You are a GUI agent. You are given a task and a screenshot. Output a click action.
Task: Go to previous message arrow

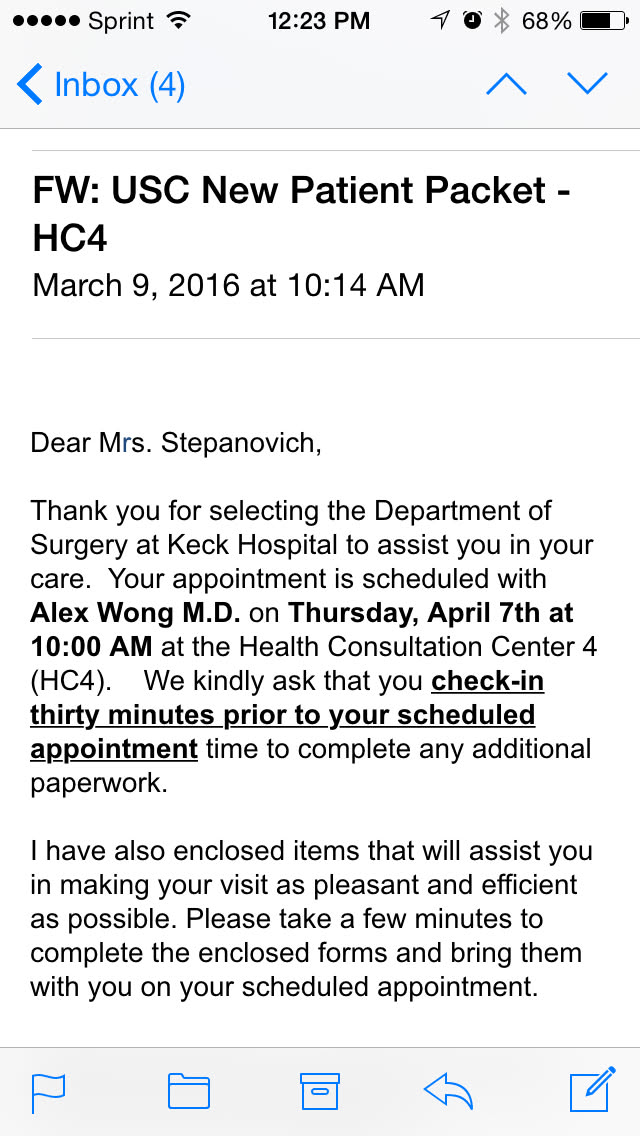coord(506,84)
